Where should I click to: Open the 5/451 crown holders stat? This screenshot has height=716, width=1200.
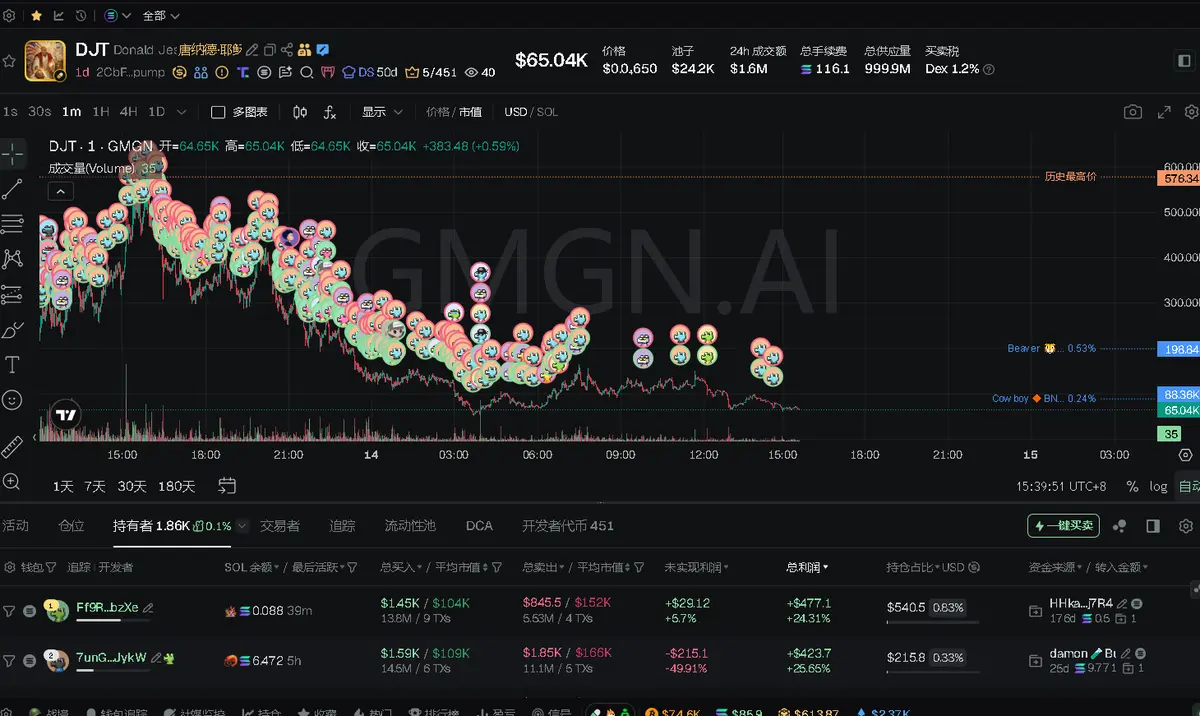430,72
